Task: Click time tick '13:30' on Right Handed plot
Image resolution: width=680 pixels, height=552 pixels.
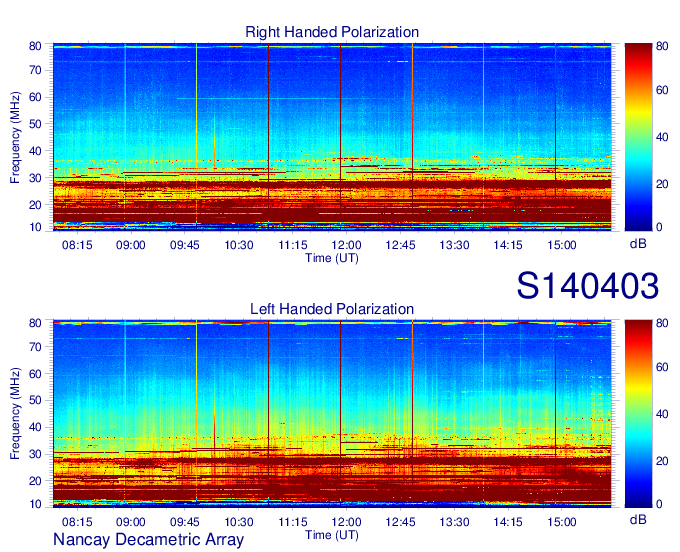Action: [454, 245]
